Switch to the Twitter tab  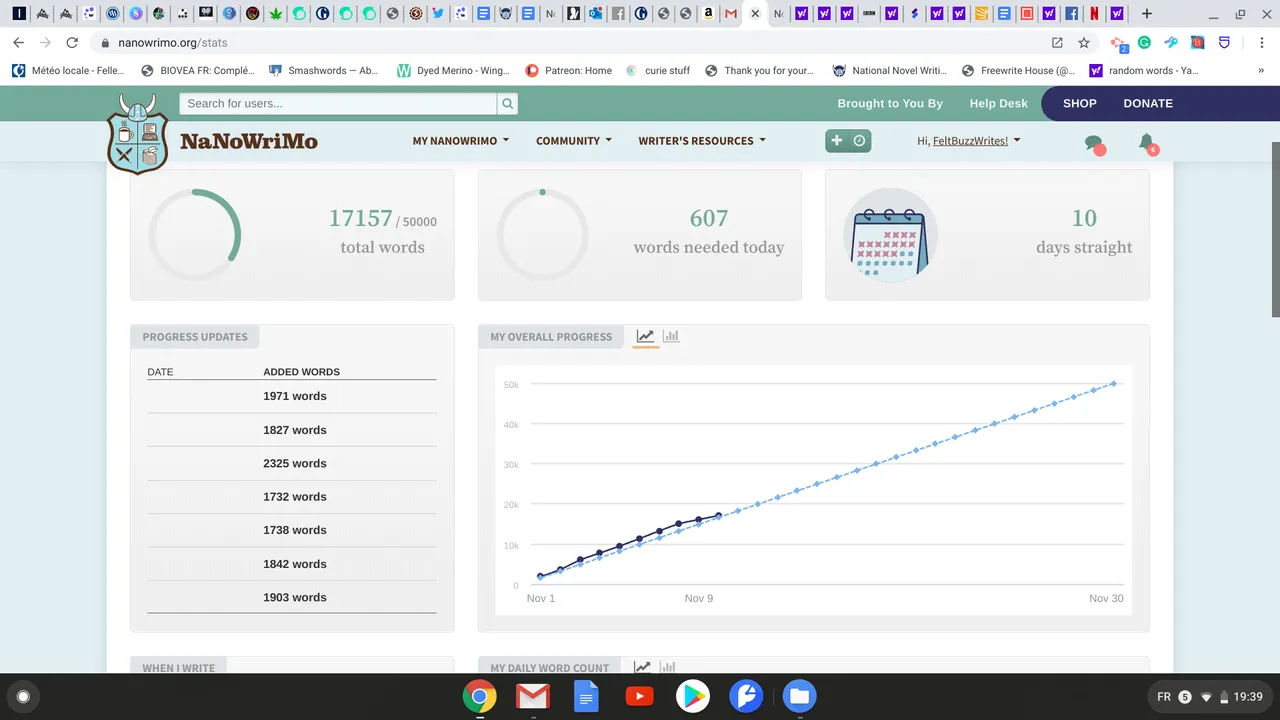click(438, 14)
